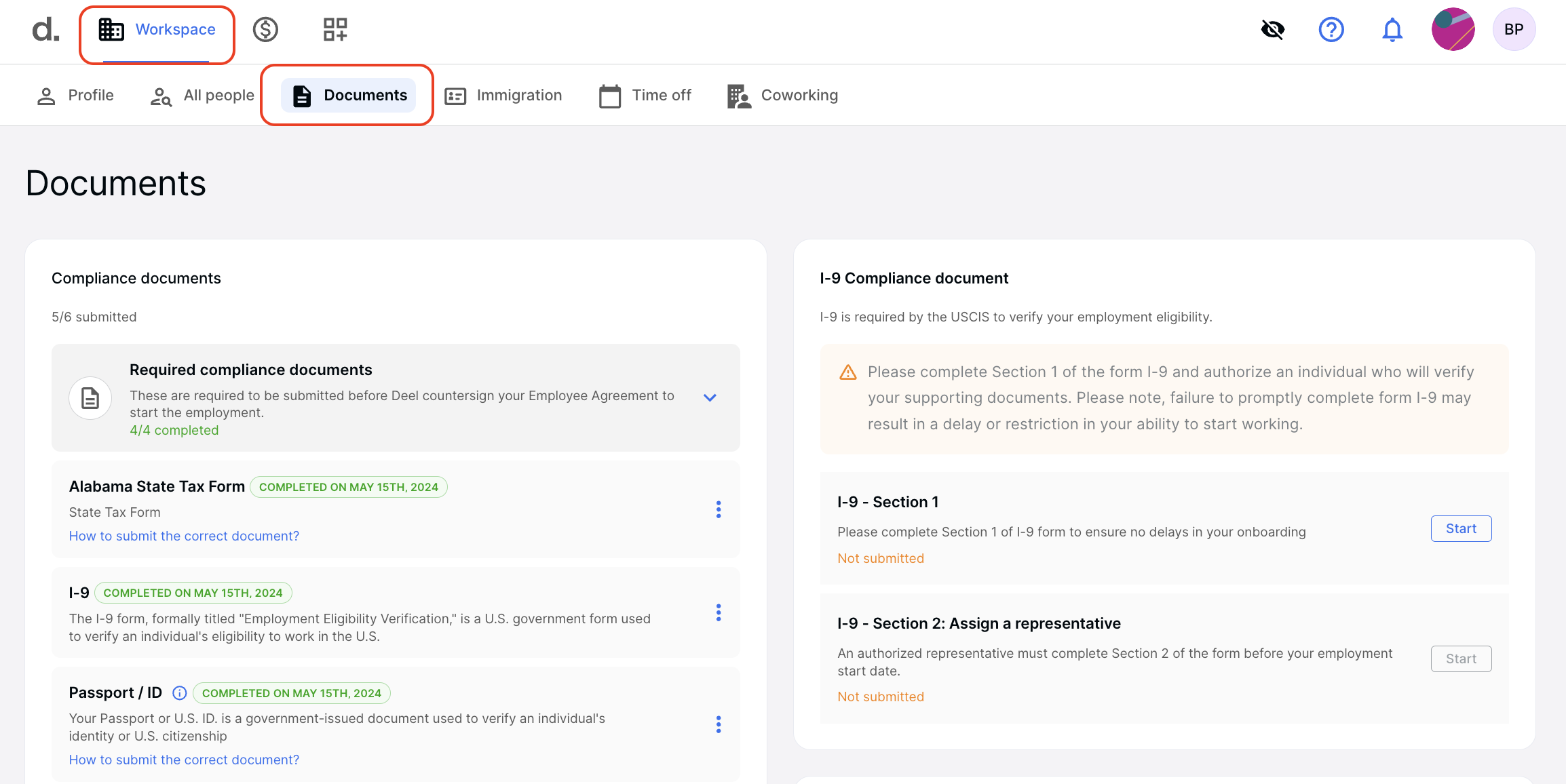Click How to submit link under Alabama form

point(184,536)
